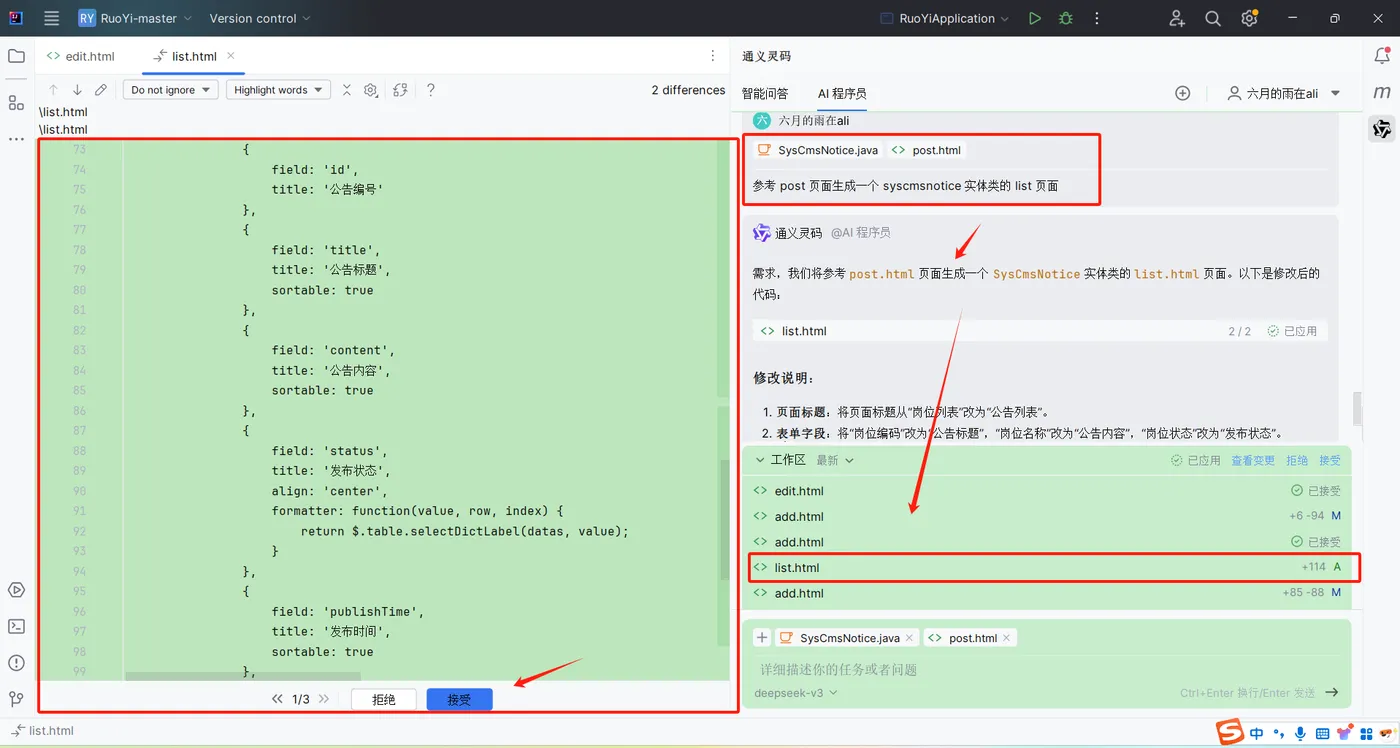This screenshot has height=748, width=1400.
Task: Open the RuoYi-master project dropdown
Action: coord(135,18)
